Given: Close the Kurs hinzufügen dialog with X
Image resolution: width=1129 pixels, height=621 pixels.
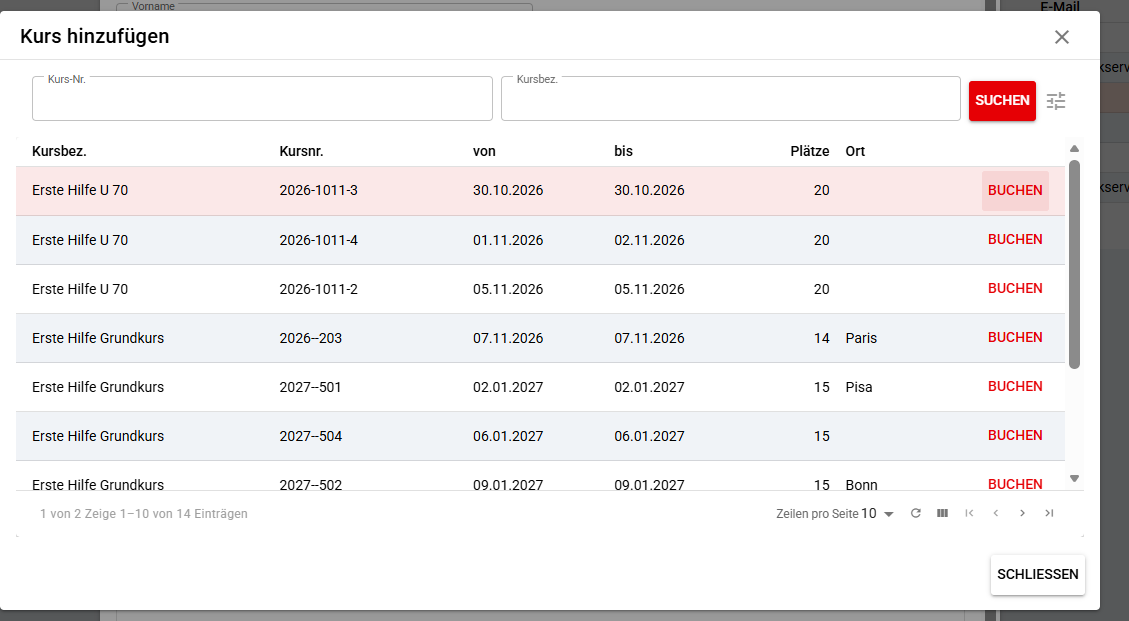Looking at the screenshot, I should pos(1061,37).
